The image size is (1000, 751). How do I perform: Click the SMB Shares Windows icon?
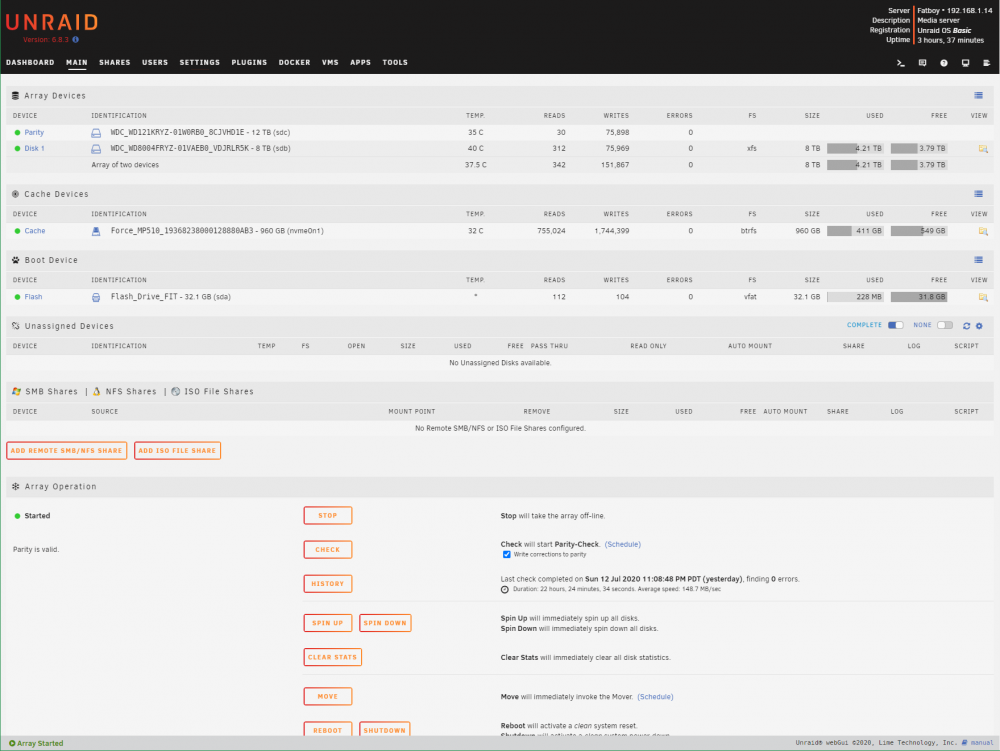tap(17, 391)
